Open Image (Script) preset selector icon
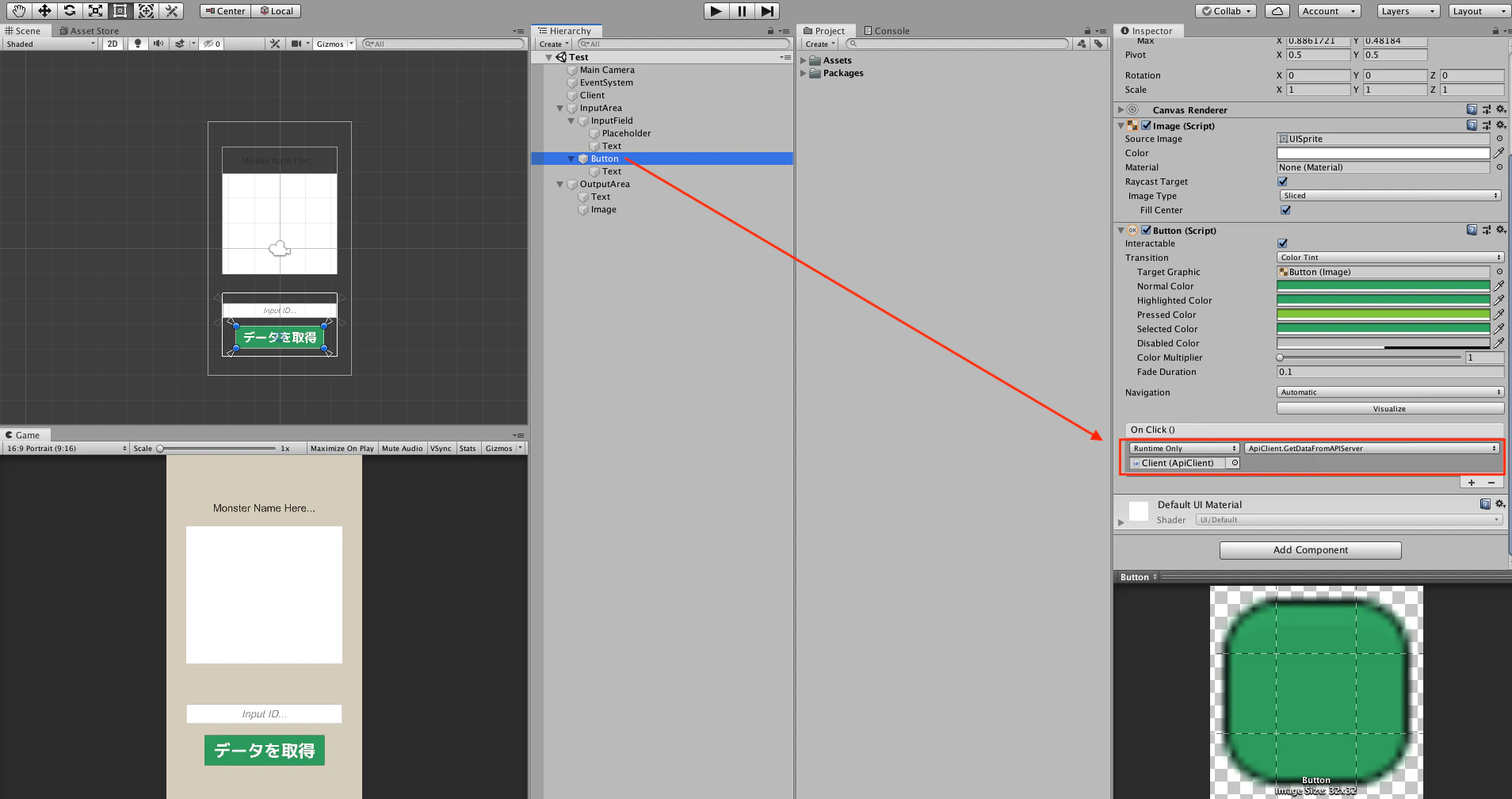This screenshot has width=1512, height=799. pos(1487,125)
